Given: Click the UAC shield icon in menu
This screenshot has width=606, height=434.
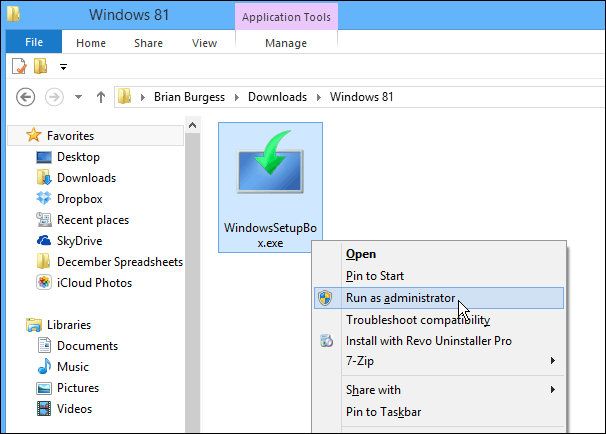Looking at the screenshot, I should 325,298.
